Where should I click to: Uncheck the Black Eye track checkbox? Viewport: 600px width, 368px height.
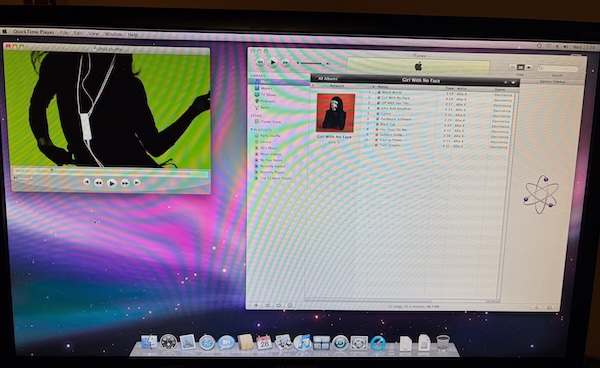[x=377, y=124]
